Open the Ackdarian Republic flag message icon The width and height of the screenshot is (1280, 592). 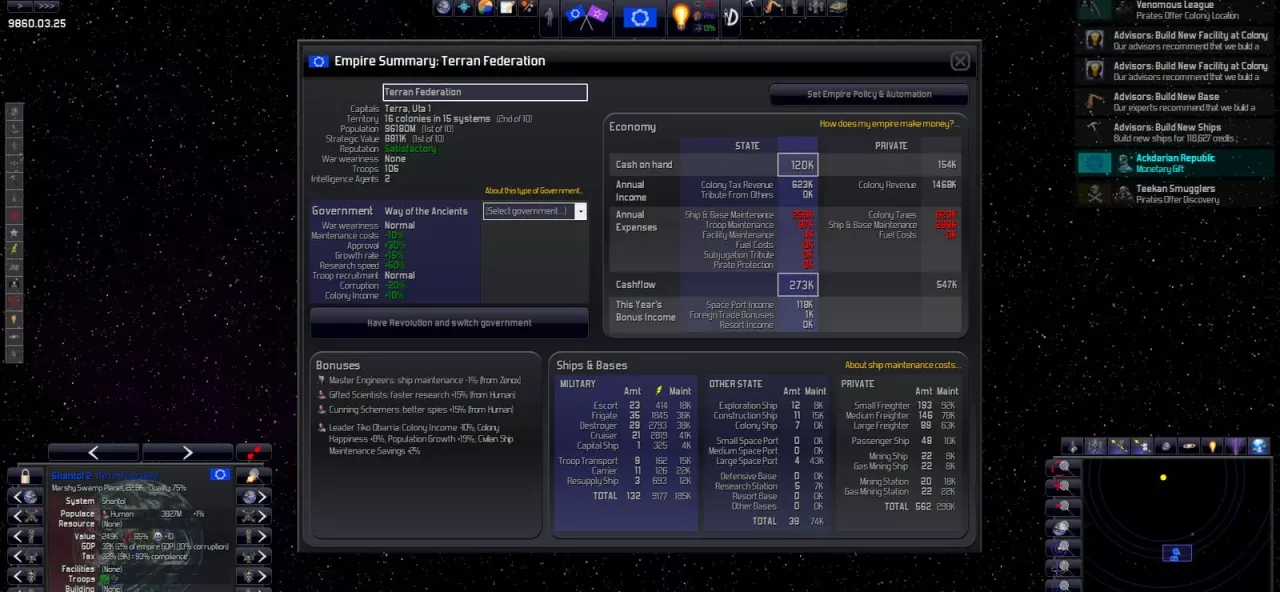point(1094,163)
